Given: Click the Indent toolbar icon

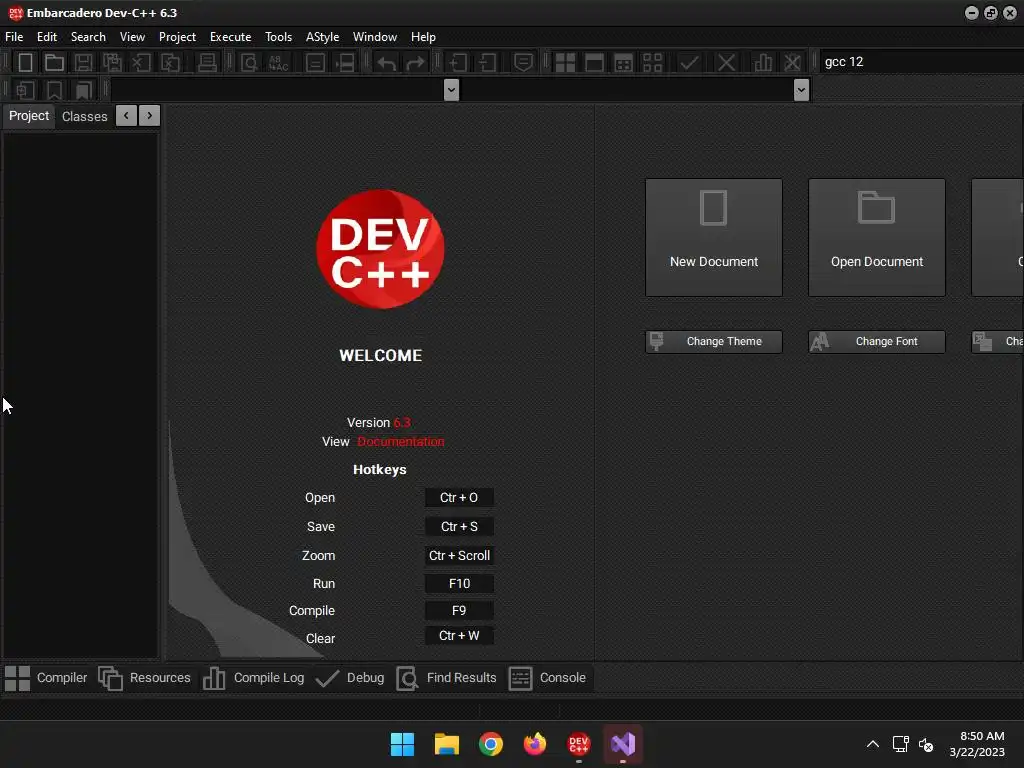Looking at the screenshot, I should pos(458,63).
